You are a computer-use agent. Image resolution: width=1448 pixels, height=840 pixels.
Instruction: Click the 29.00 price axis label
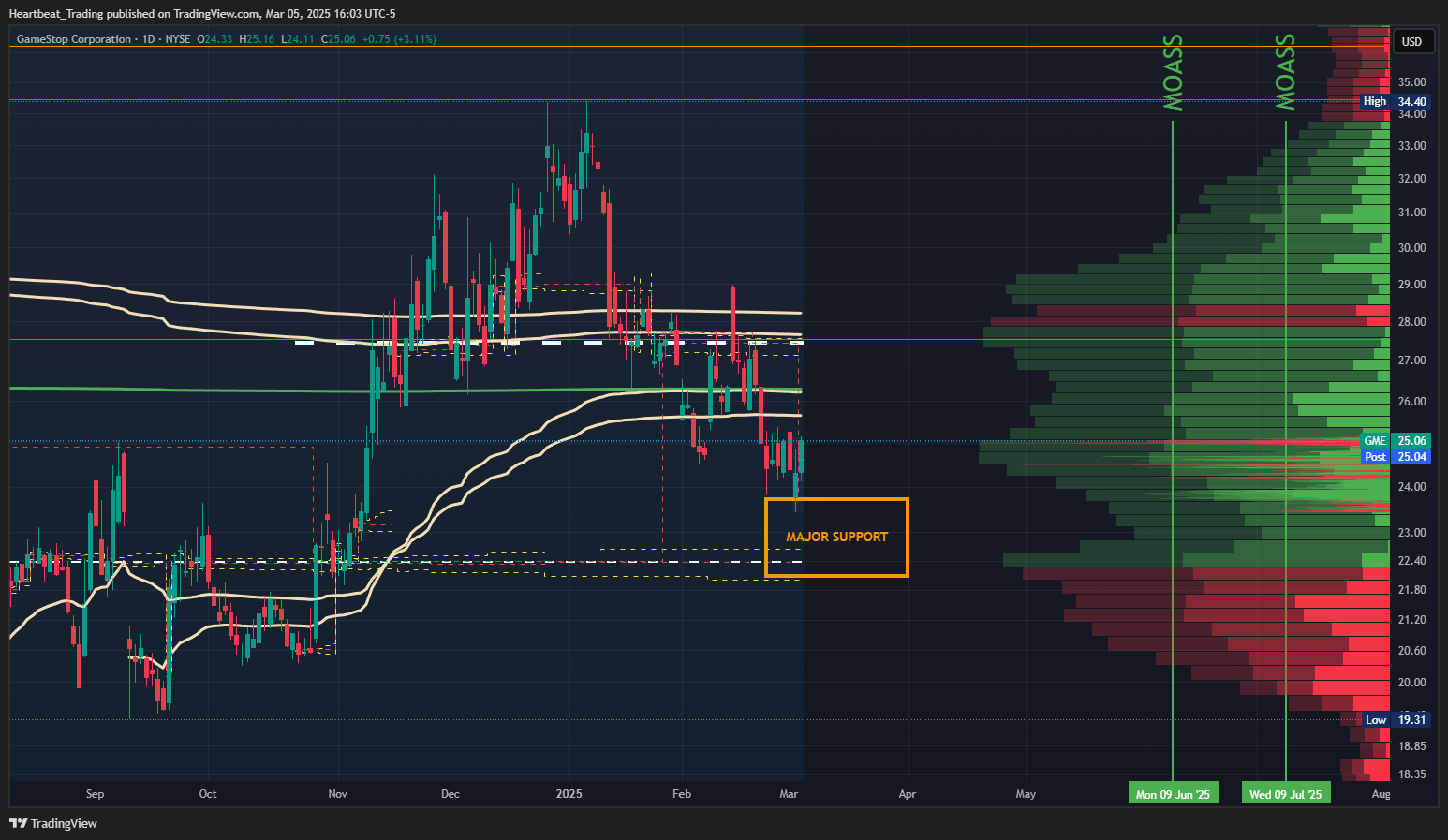pyautogui.click(x=1412, y=285)
